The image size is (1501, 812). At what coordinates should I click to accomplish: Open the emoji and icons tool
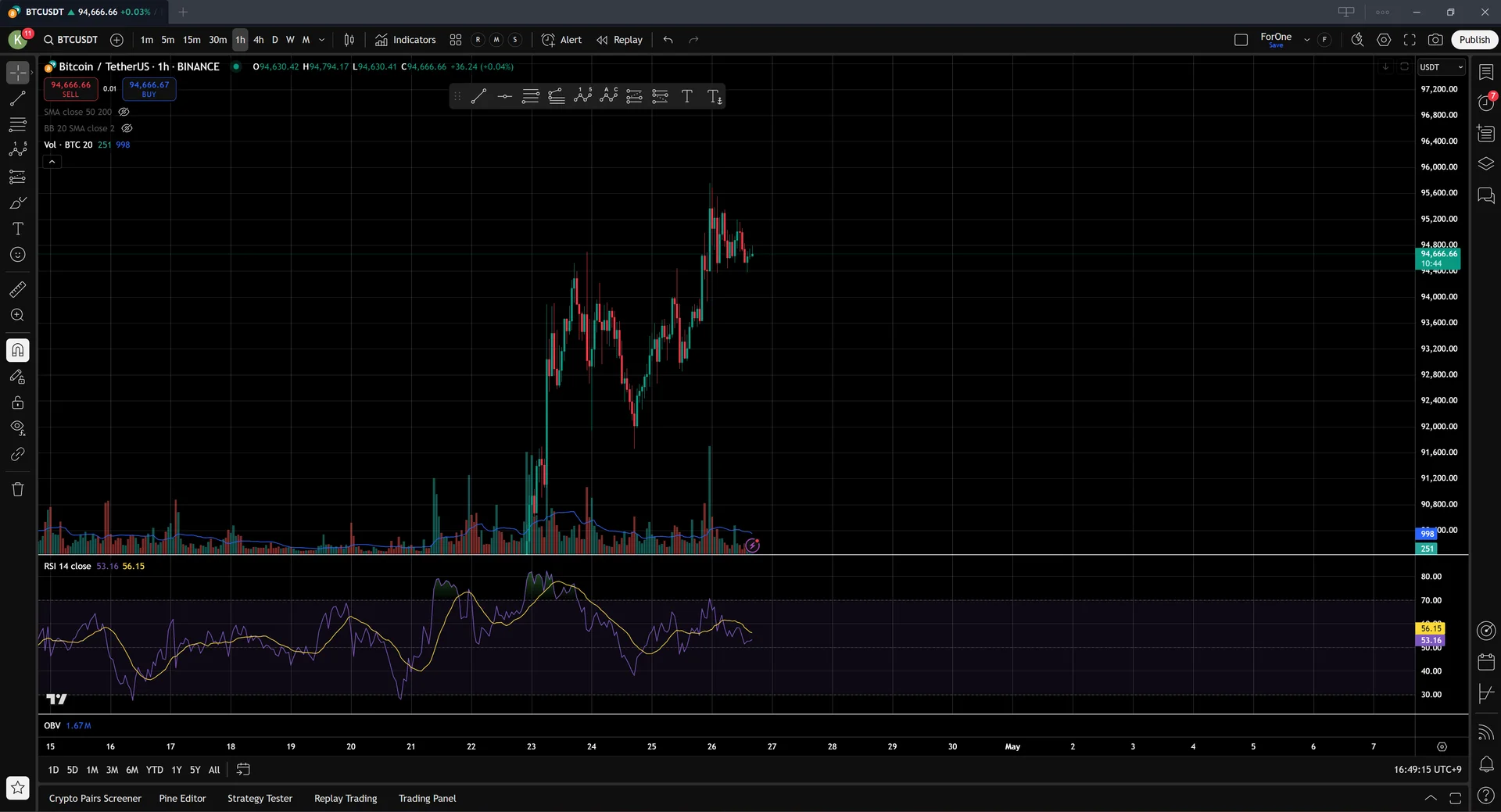point(17,255)
